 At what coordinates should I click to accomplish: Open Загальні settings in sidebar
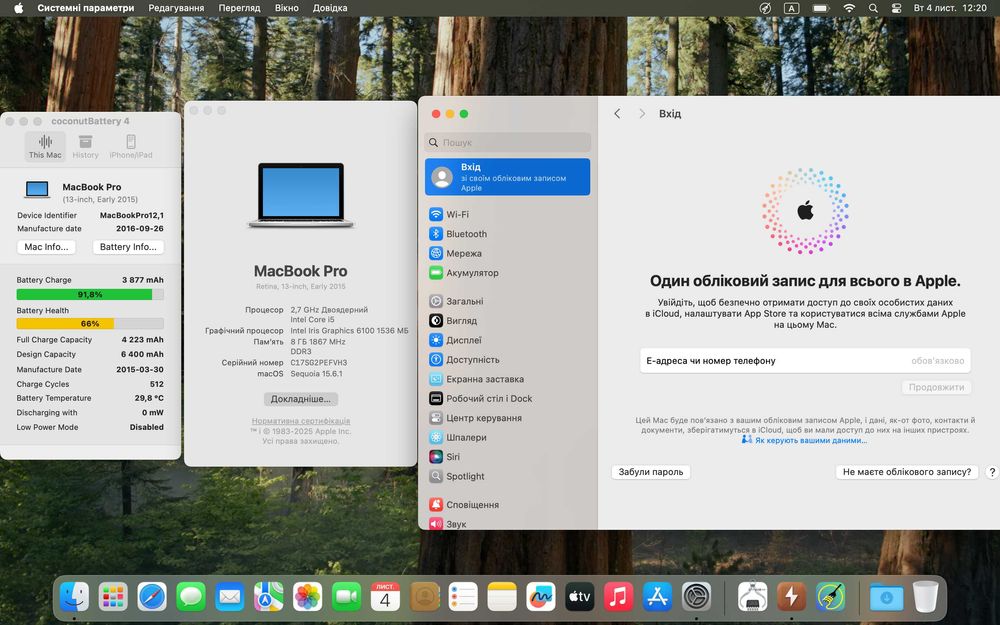tap(508, 301)
